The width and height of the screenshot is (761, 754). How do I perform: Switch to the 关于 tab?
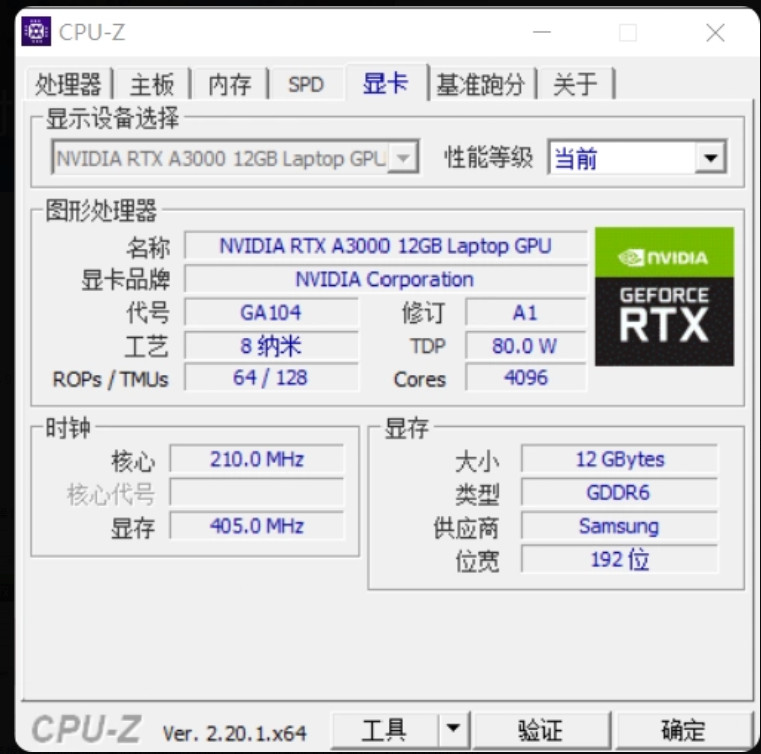pos(575,84)
